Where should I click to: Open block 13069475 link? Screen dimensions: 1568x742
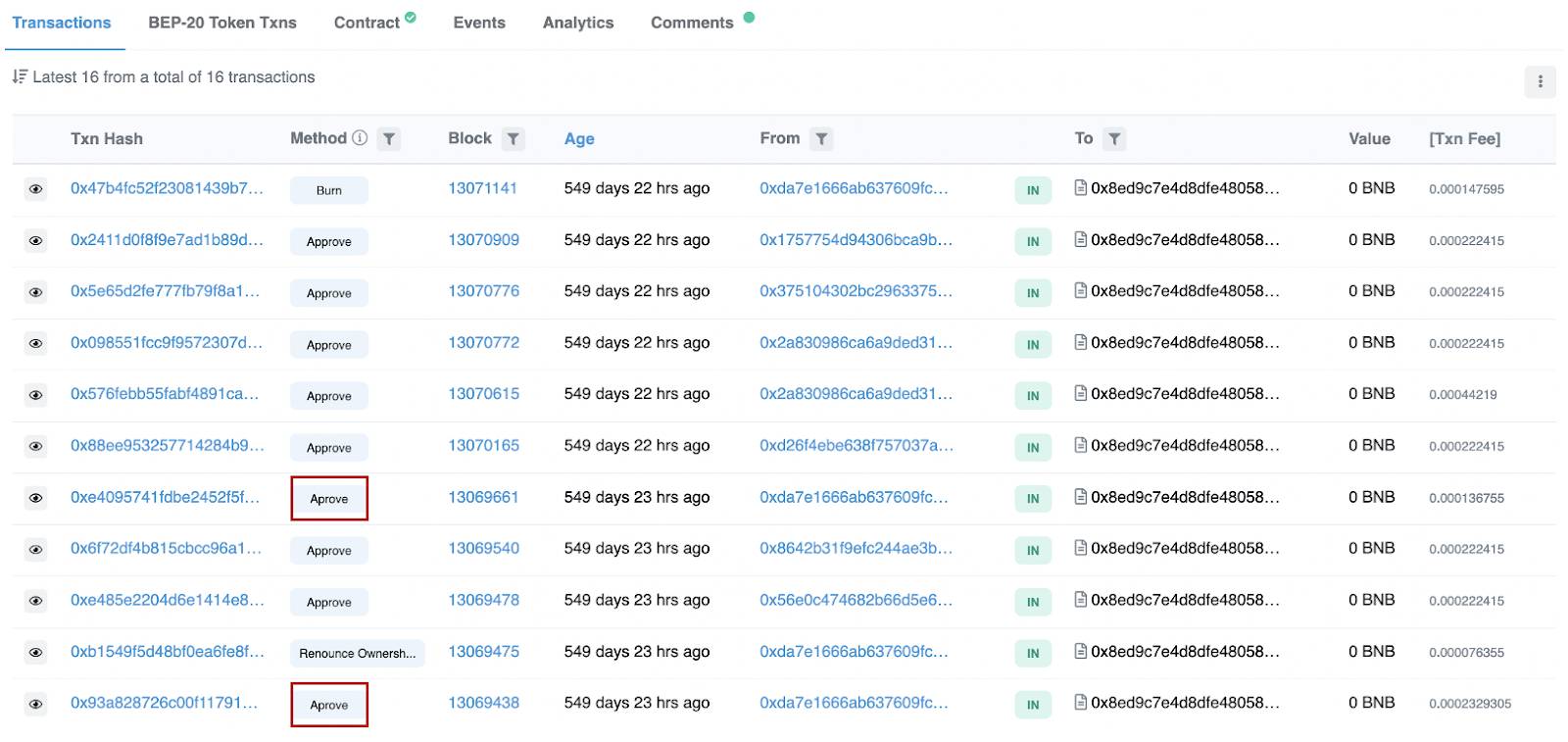(x=483, y=651)
